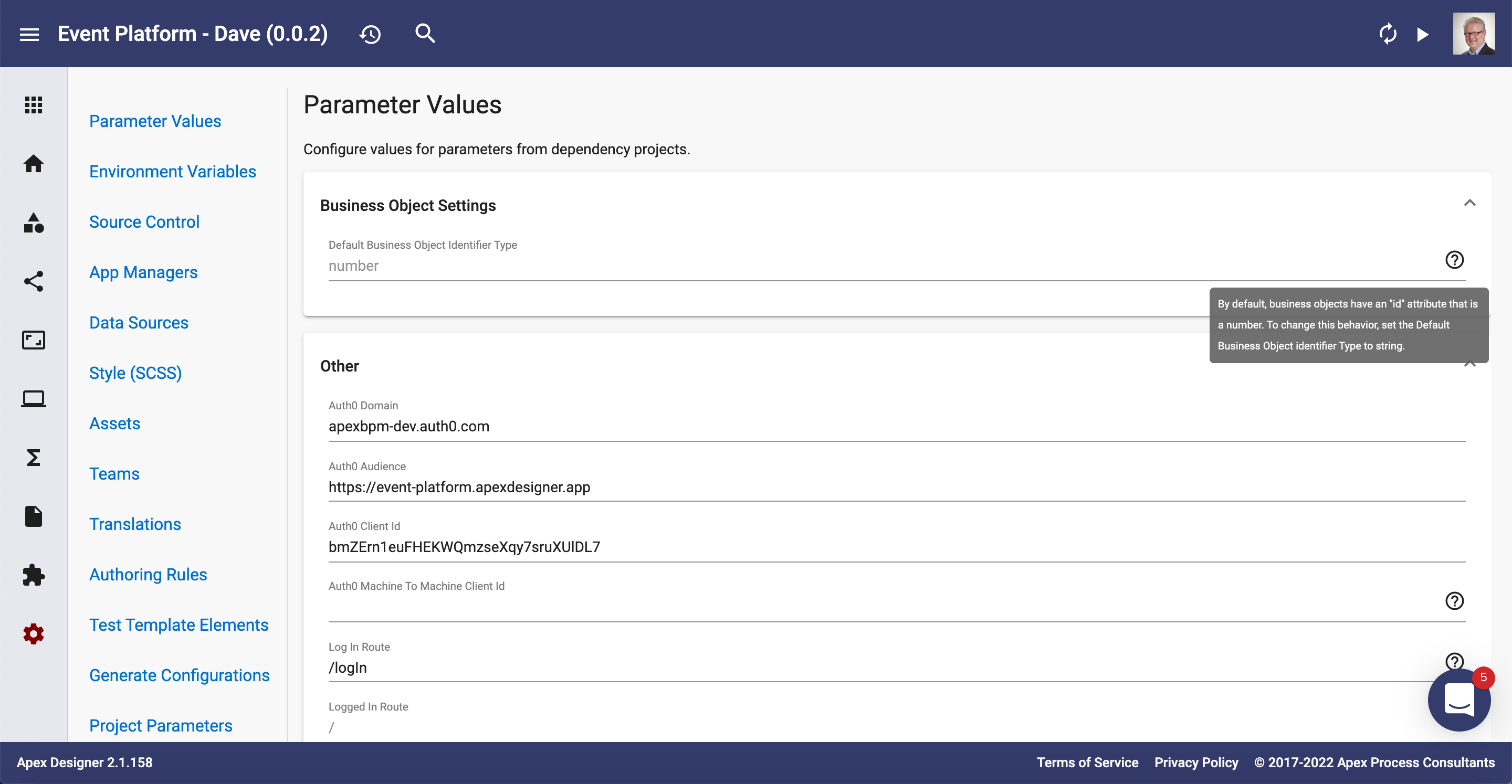Open Test Template Elements link
This screenshot has height=784, width=1512.
pyautogui.click(x=178, y=625)
